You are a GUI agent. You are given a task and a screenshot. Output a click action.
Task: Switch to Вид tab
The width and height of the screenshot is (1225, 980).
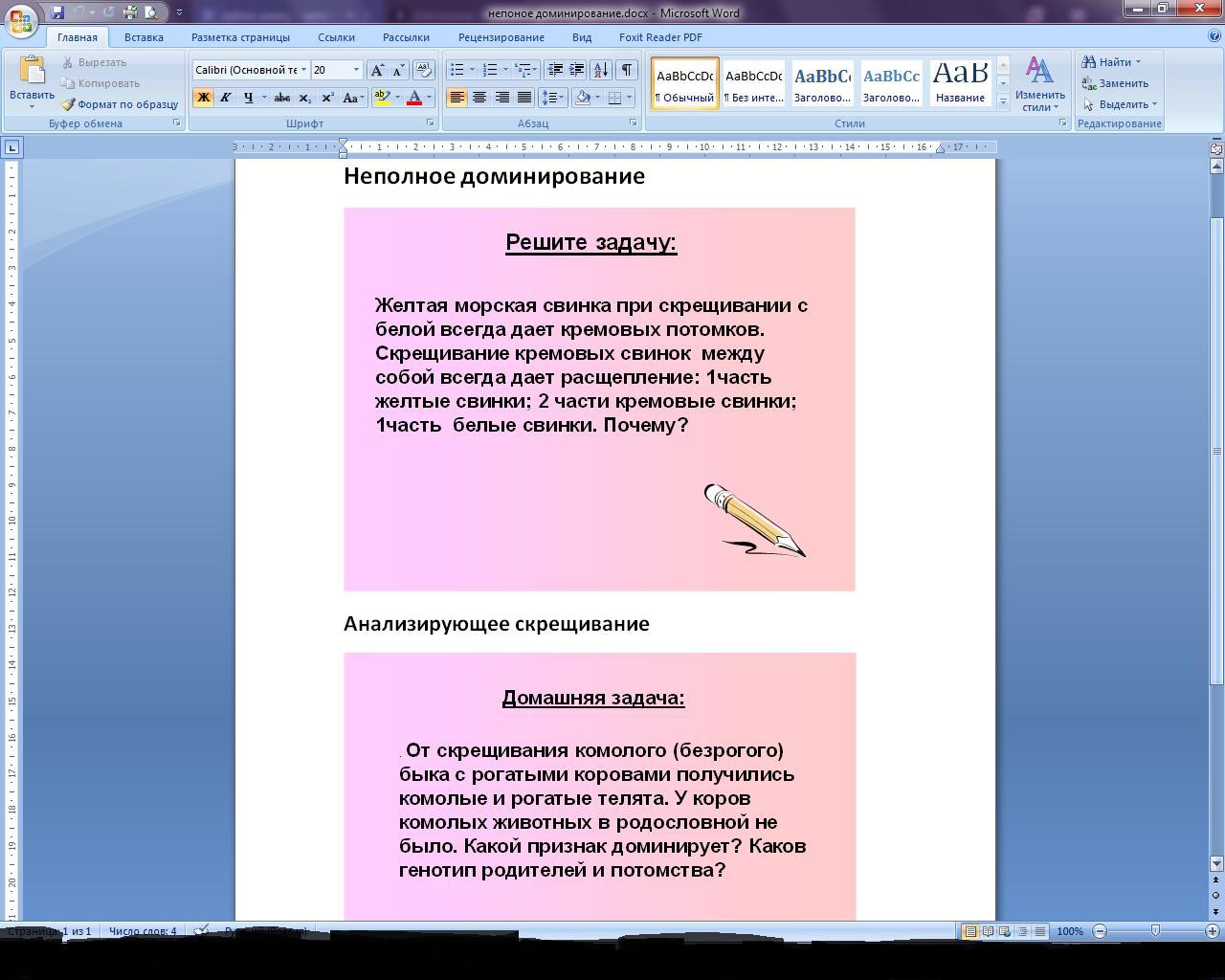(x=582, y=37)
